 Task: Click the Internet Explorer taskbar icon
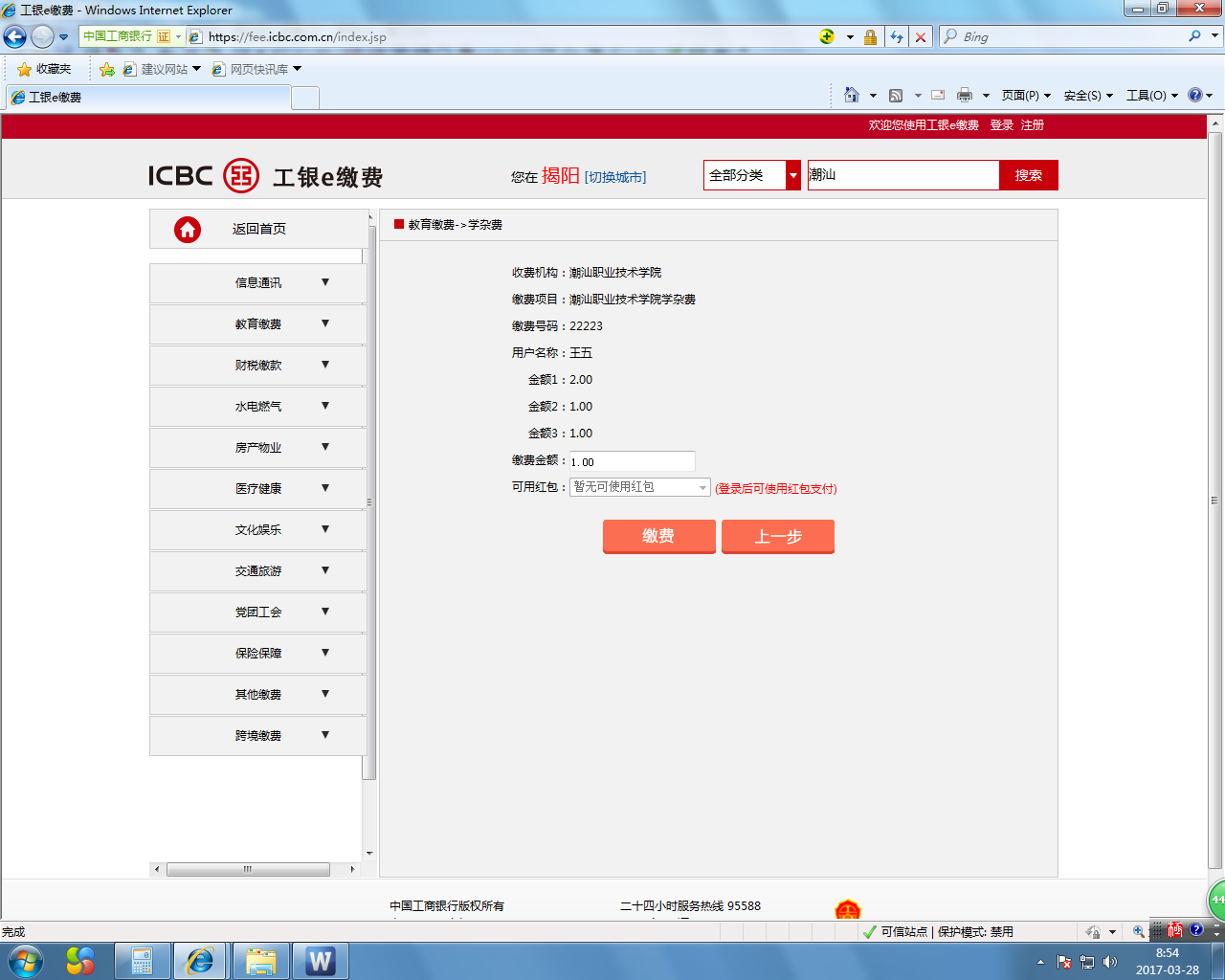pos(200,961)
